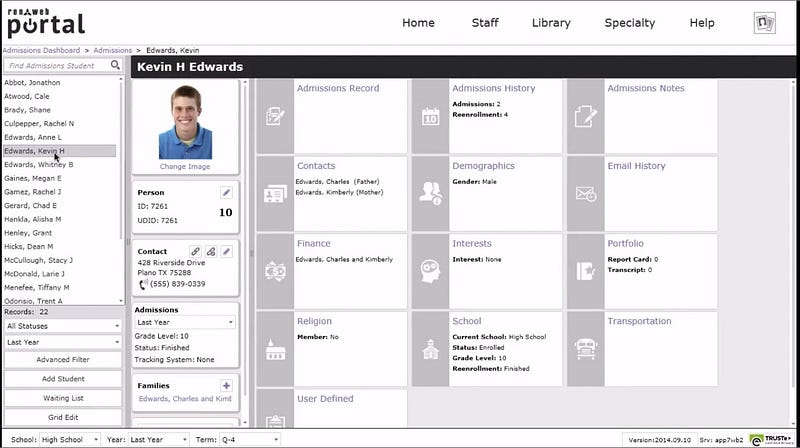Open the User Defined clipboard icon
This screenshot has height=448, width=800.
pos(275,420)
